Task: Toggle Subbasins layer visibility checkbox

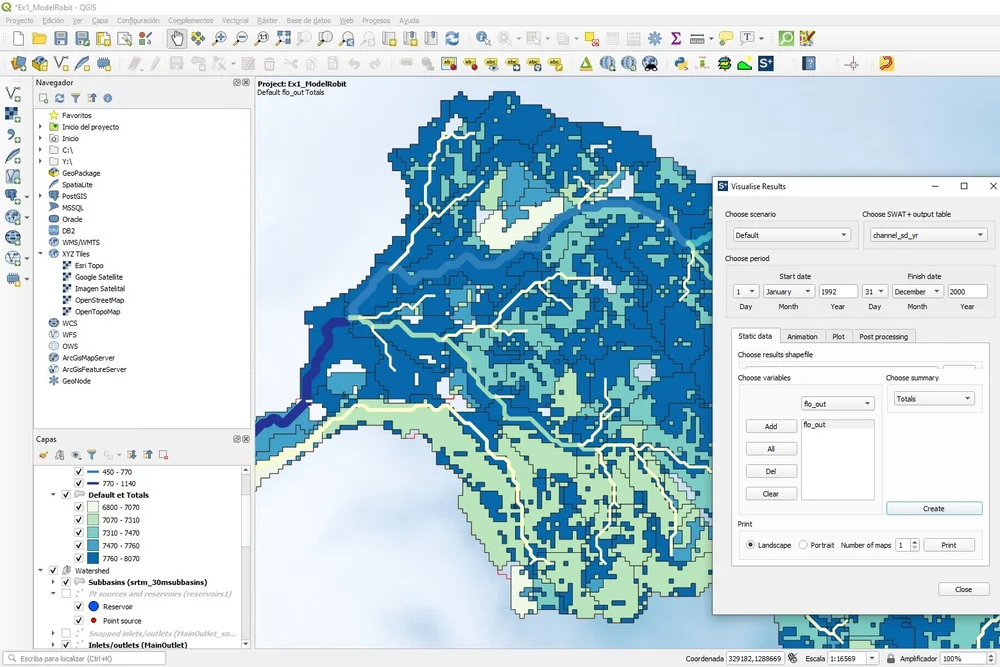Action: (x=66, y=582)
